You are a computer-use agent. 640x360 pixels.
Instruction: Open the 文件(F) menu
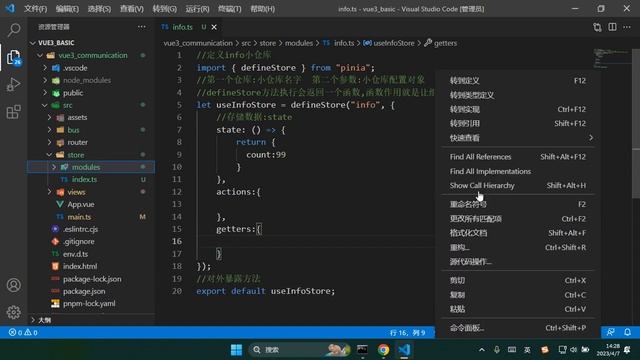tap(35, 9)
